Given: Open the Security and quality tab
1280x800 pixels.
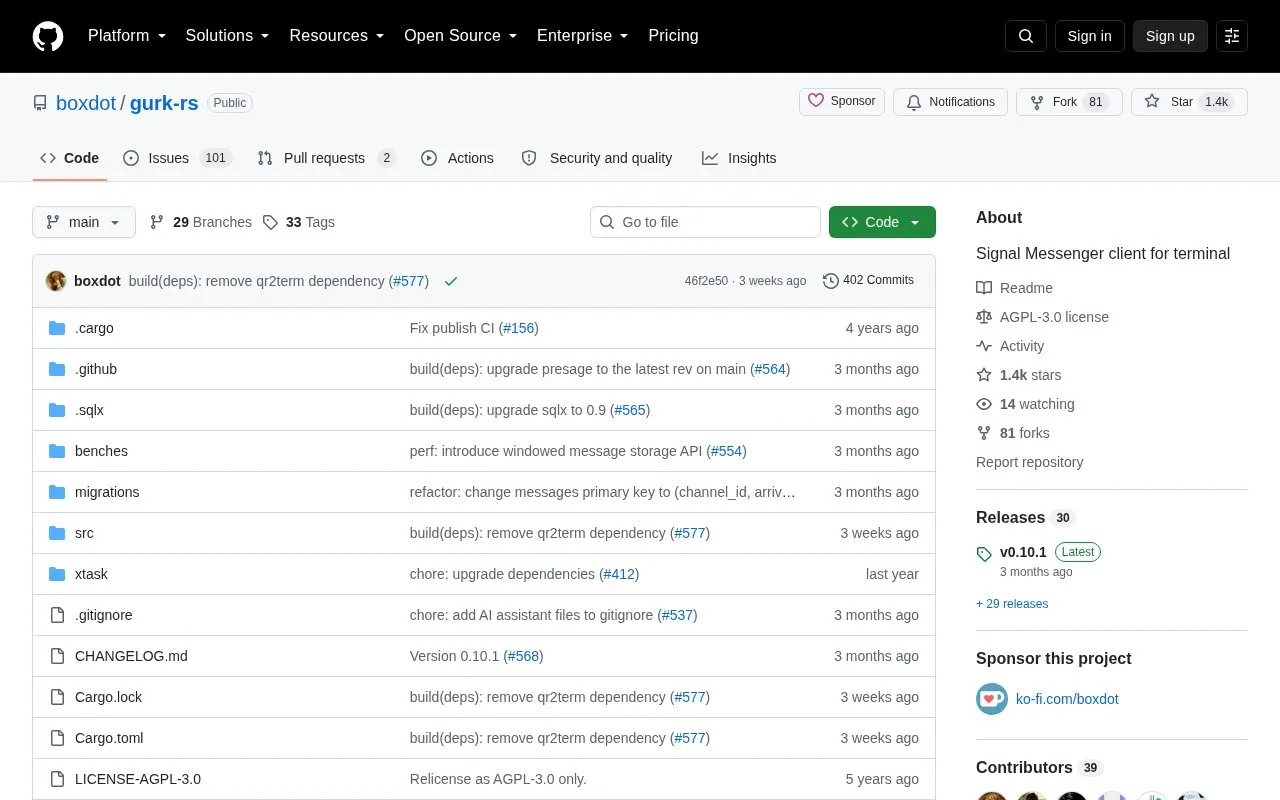Looking at the screenshot, I should click(x=597, y=158).
